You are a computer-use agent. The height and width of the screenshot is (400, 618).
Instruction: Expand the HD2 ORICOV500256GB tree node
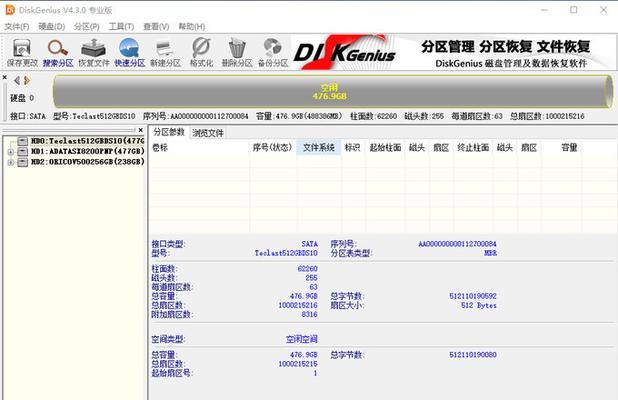coord(11,162)
